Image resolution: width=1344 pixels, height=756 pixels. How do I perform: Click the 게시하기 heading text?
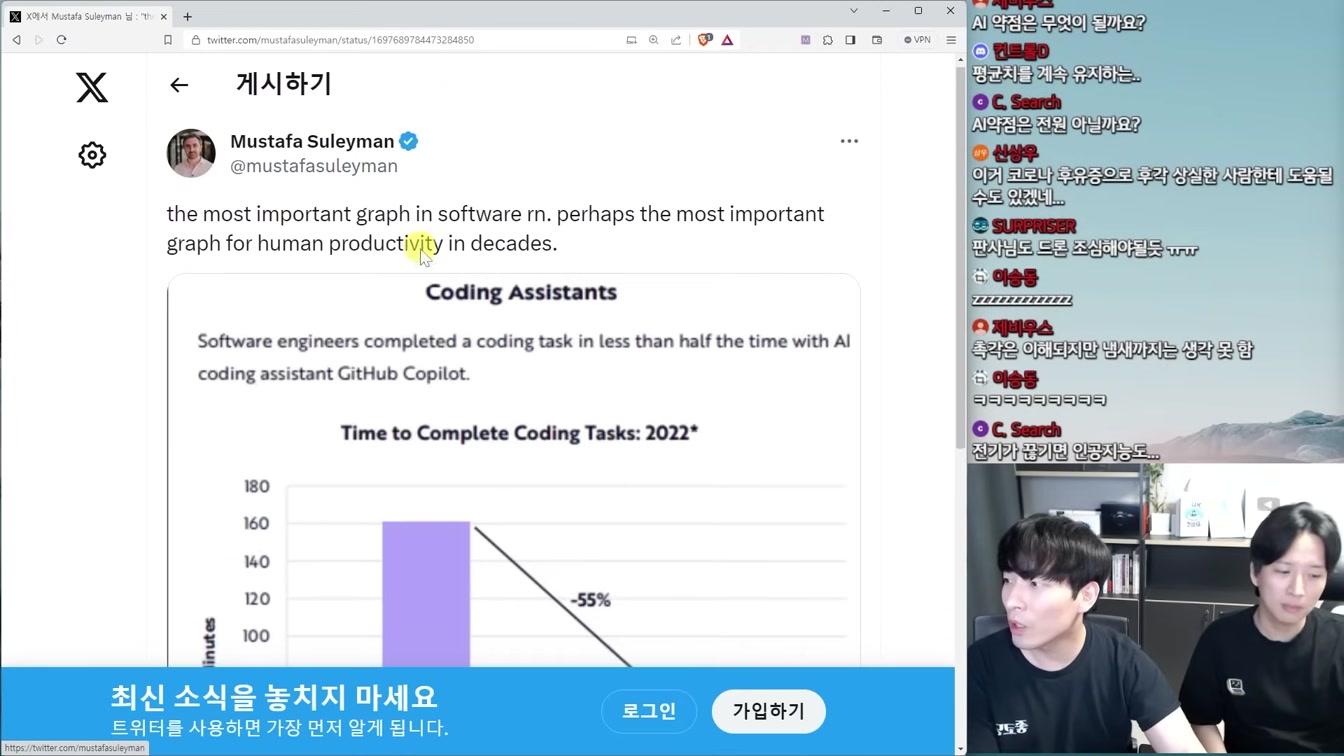pyautogui.click(x=283, y=84)
